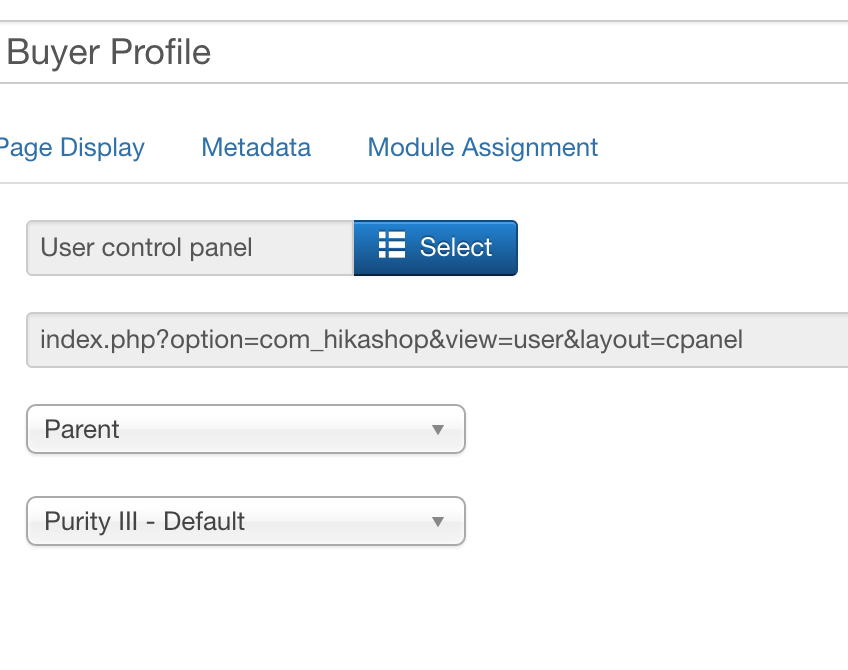Click the Parent dropdown arrow

click(x=437, y=430)
